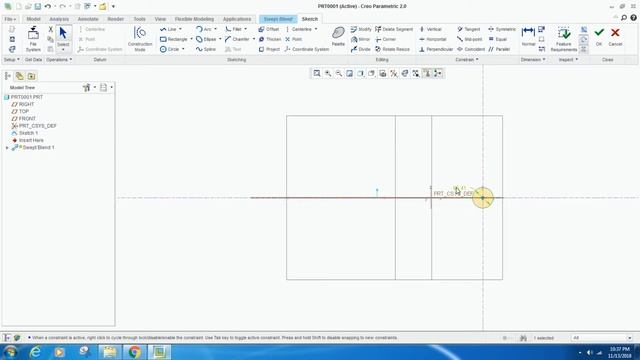This screenshot has height=360, width=640.
Task: Select the Arc sketch tool
Action: click(x=204, y=29)
